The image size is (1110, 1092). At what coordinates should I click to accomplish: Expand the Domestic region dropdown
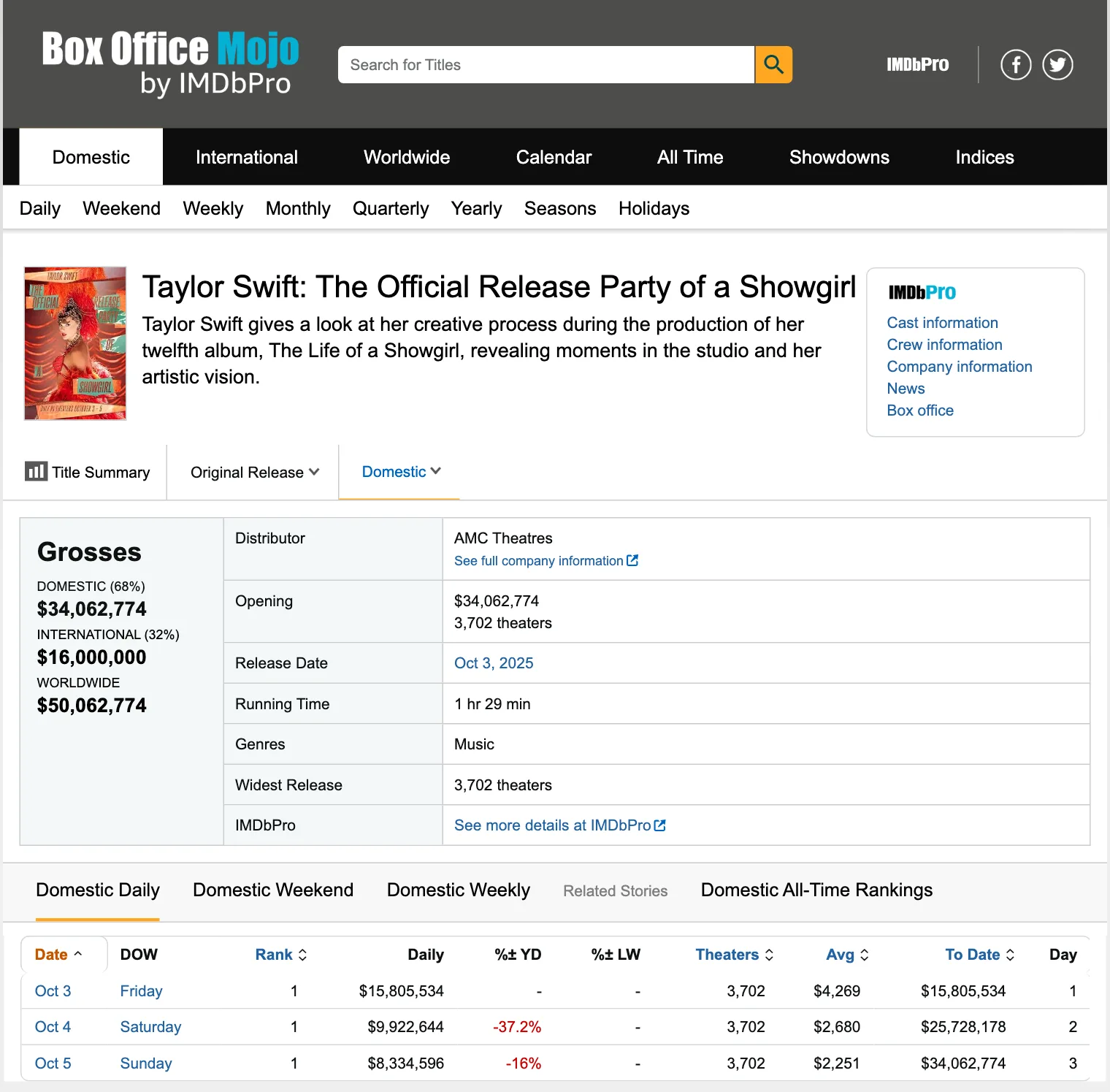(401, 472)
